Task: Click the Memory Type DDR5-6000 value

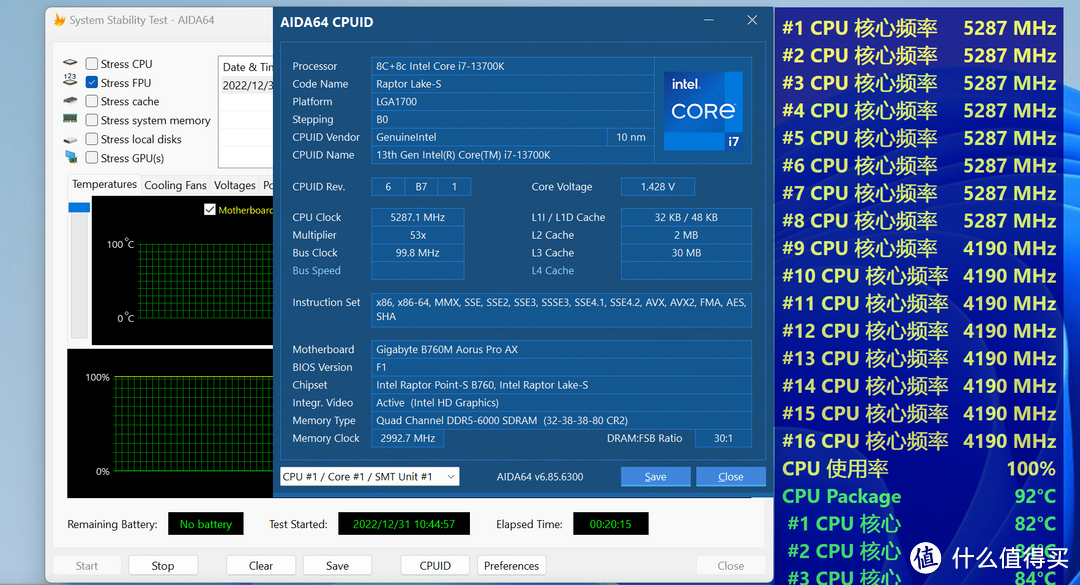Action: pyautogui.click(x=561, y=420)
